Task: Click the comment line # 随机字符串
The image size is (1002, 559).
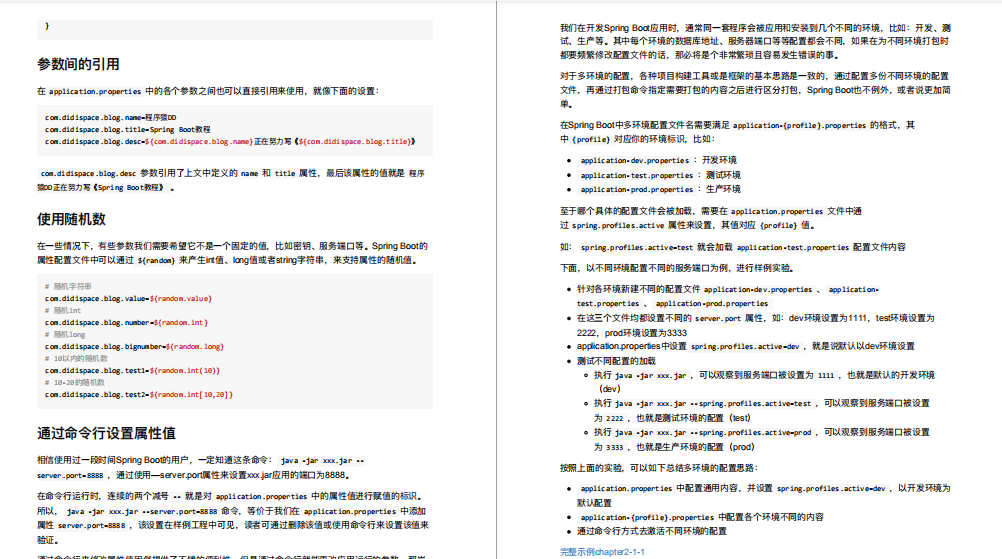Action: [68, 286]
